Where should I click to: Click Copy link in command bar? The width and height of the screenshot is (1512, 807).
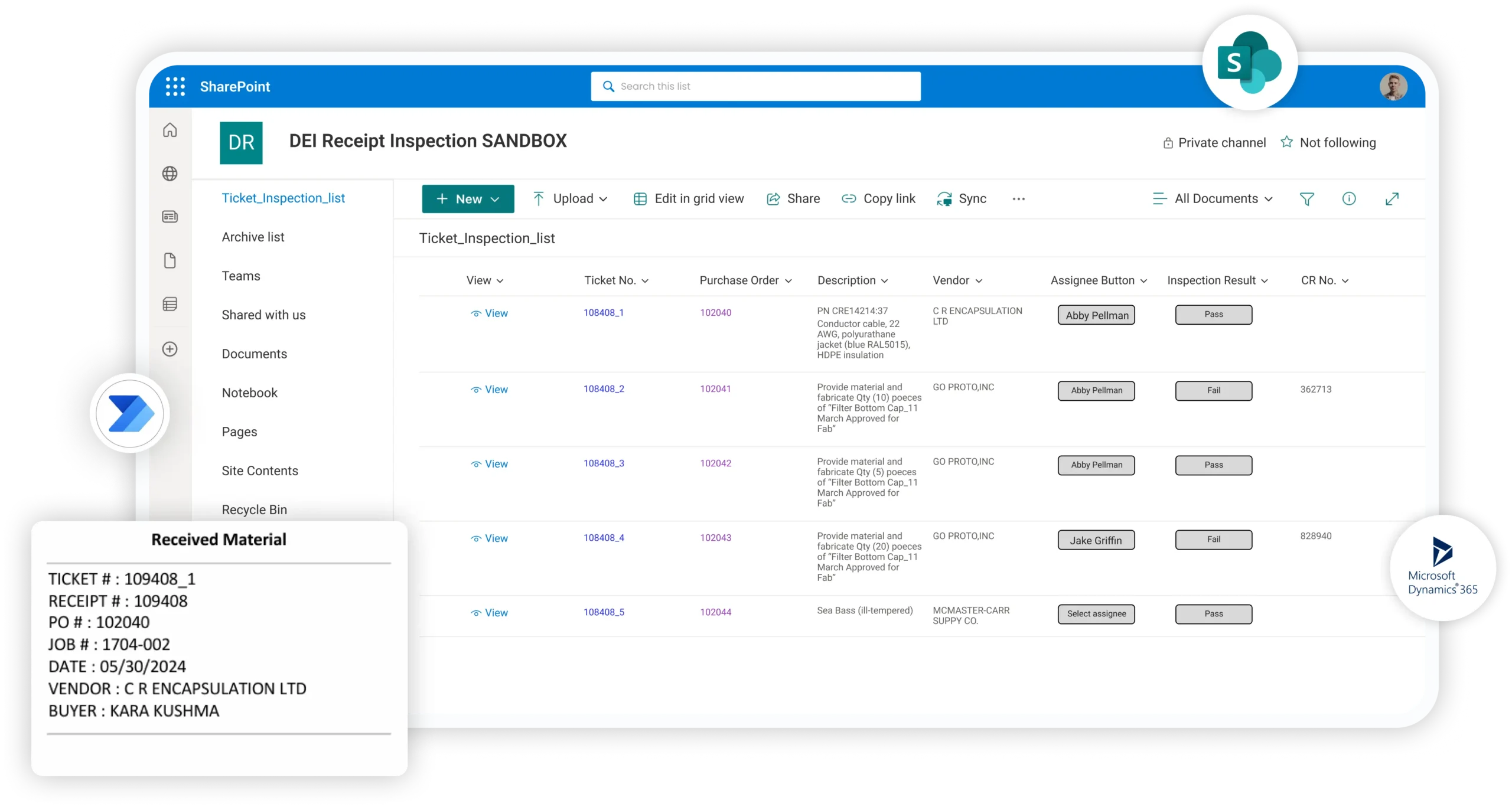(878, 199)
